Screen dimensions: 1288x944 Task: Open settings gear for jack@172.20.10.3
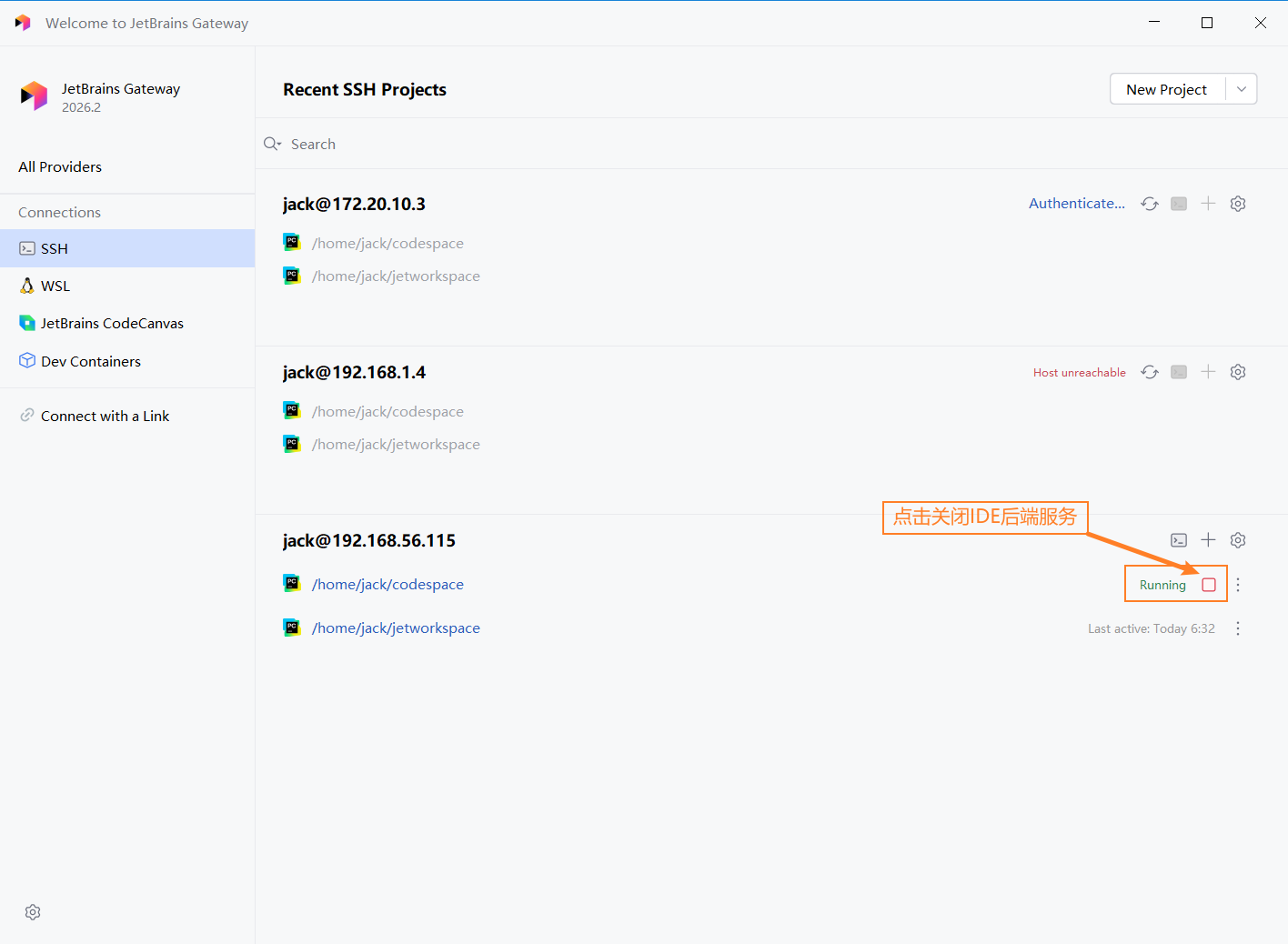tap(1238, 204)
